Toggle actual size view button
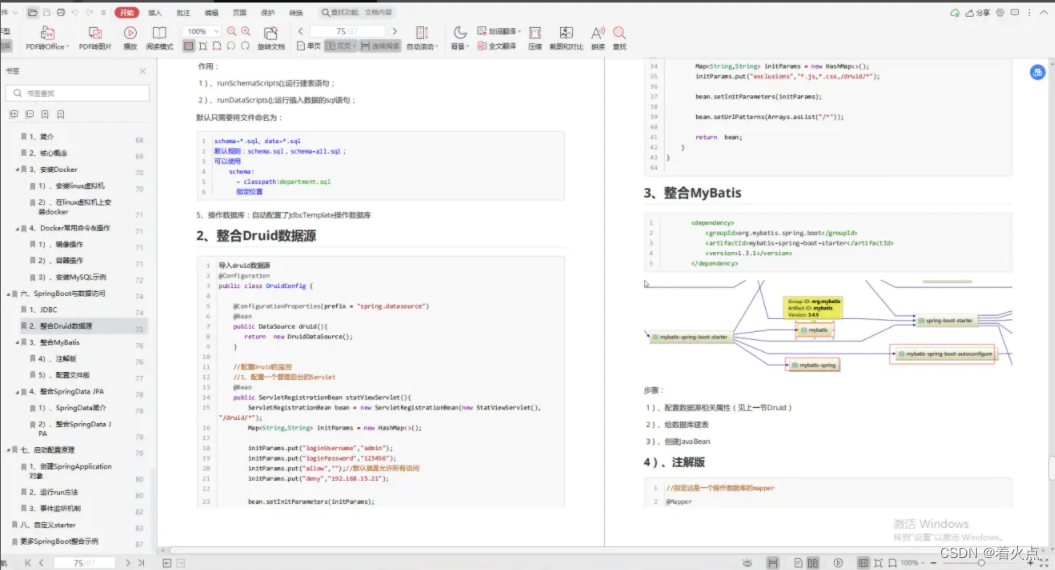This screenshot has width=1055, height=570. point(188,46)
